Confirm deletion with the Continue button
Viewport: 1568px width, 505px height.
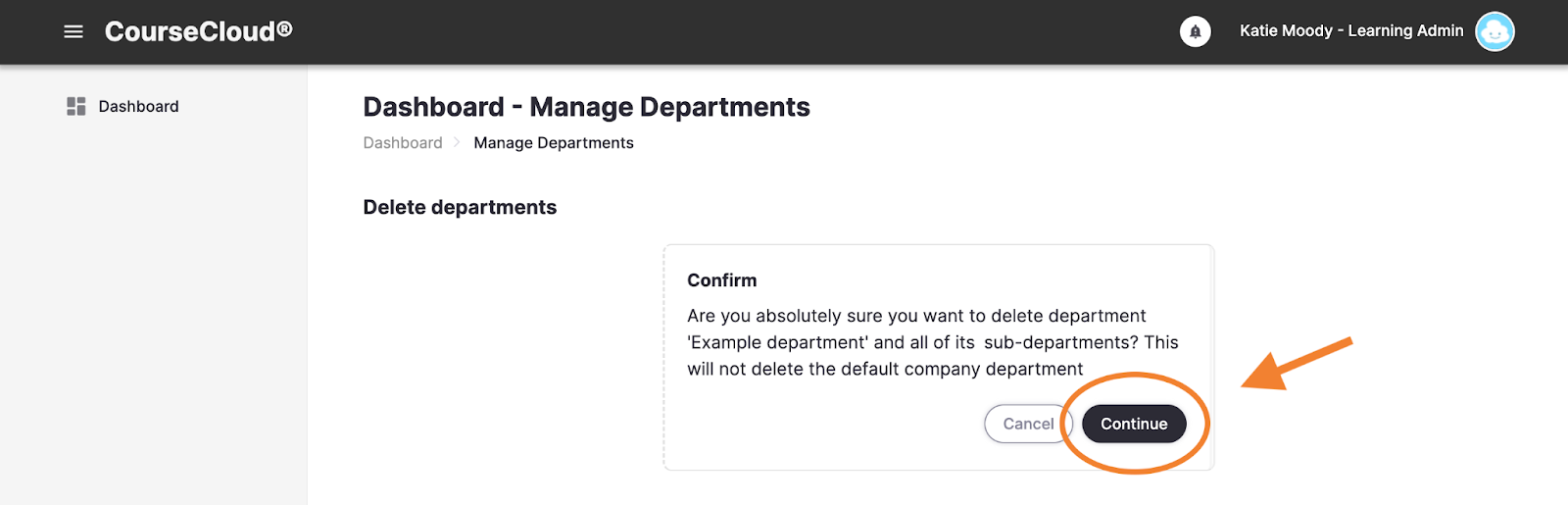click(1134, 424)
